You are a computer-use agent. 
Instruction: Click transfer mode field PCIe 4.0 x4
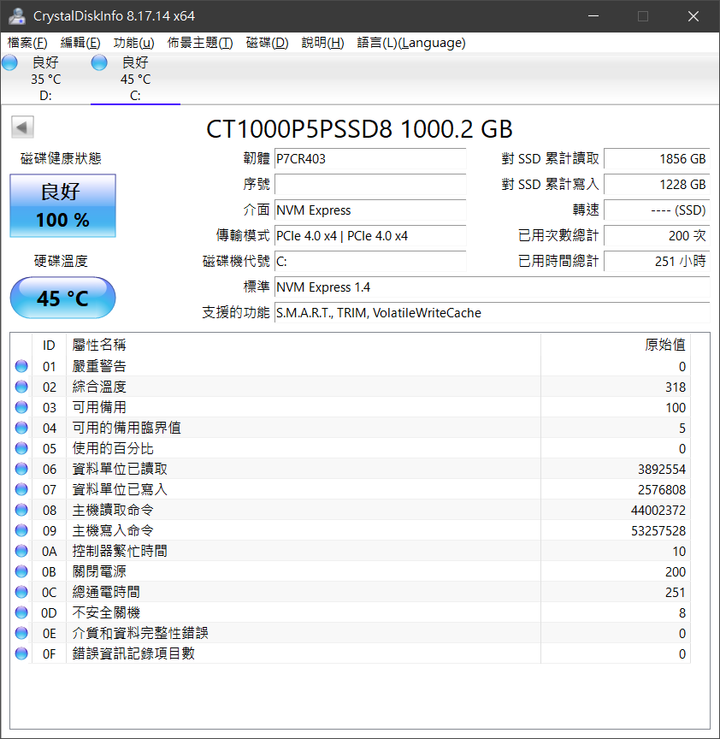[370, 236]
